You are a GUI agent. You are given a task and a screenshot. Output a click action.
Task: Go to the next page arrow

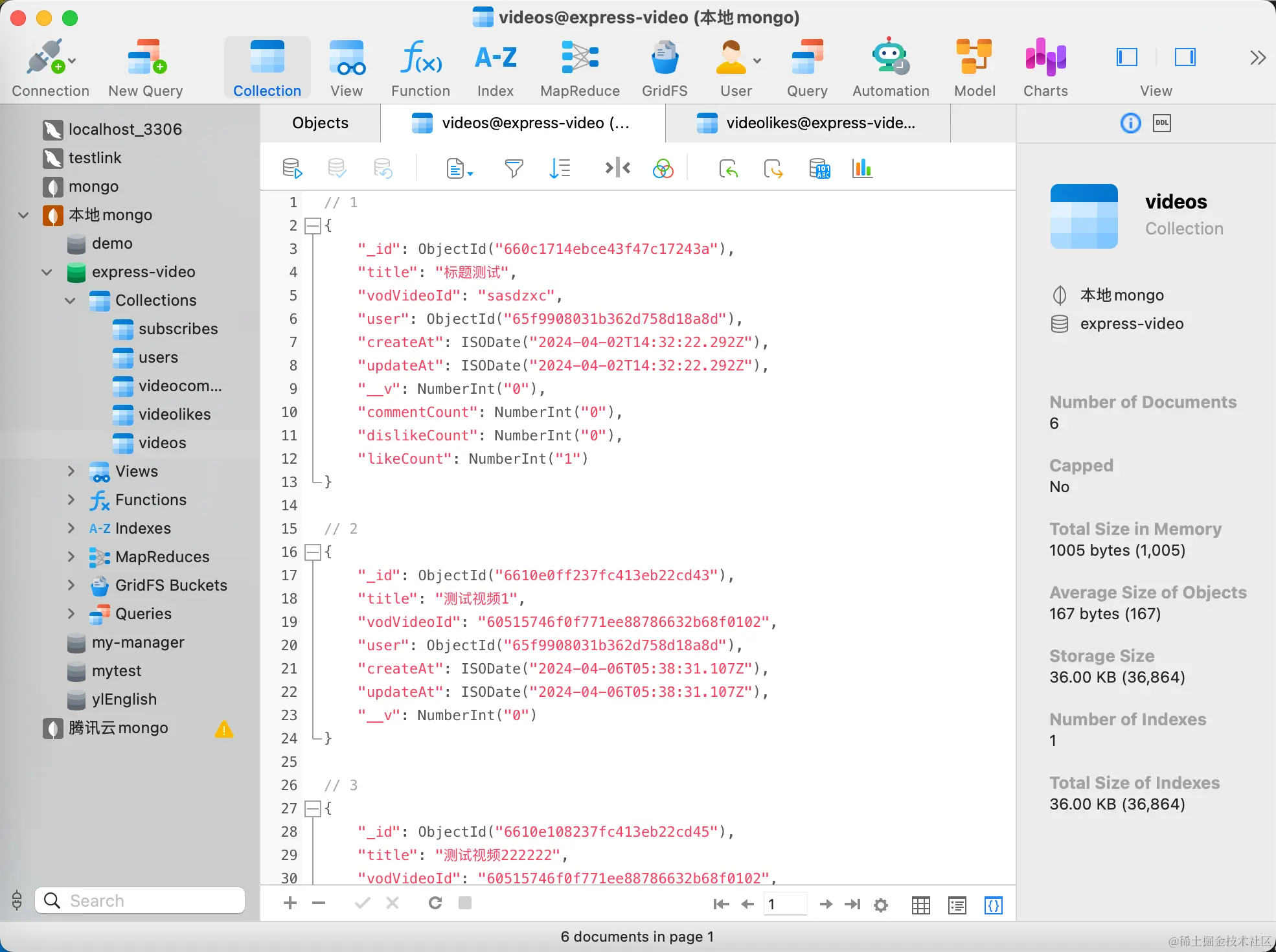(825, 904)
